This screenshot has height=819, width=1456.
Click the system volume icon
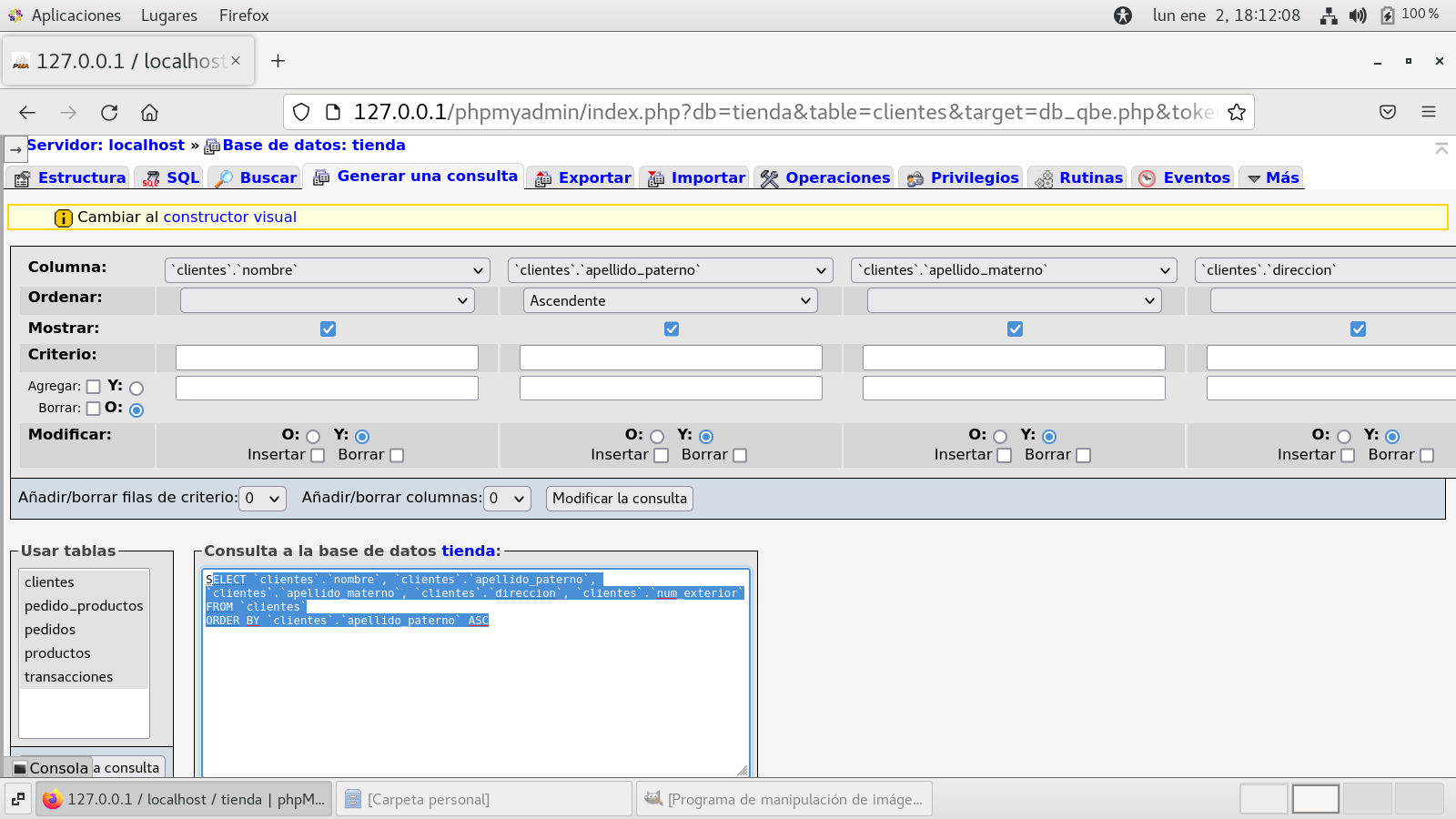tap(1358, 15)
